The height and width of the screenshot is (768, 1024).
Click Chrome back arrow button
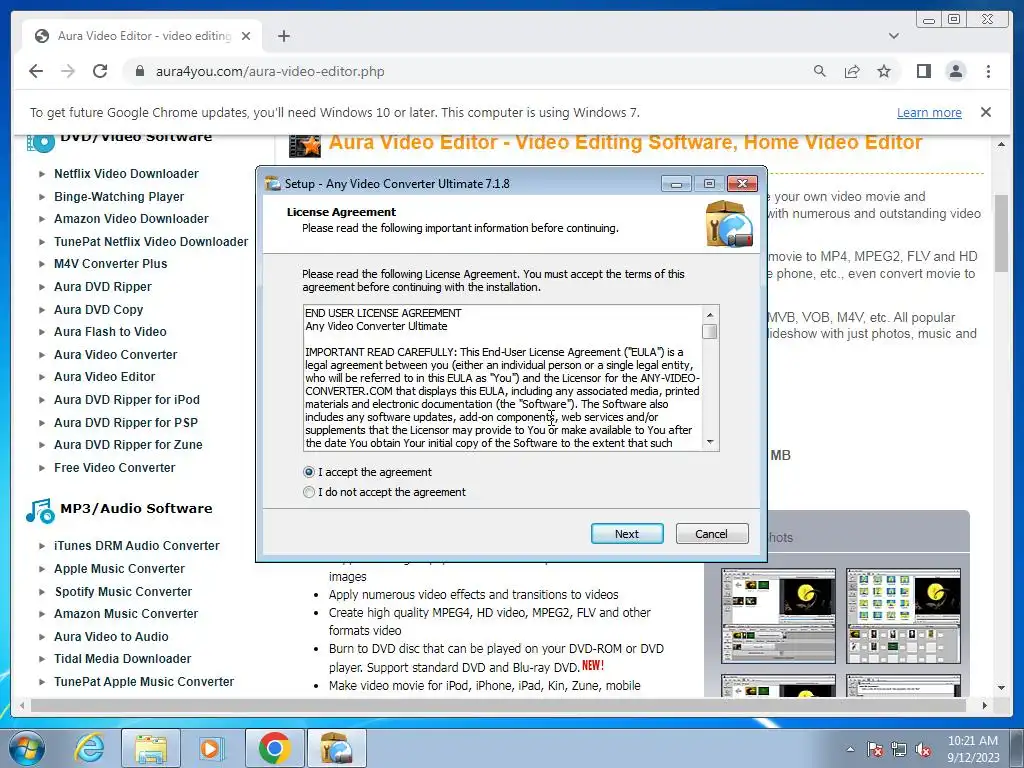[x=36, y=71]
